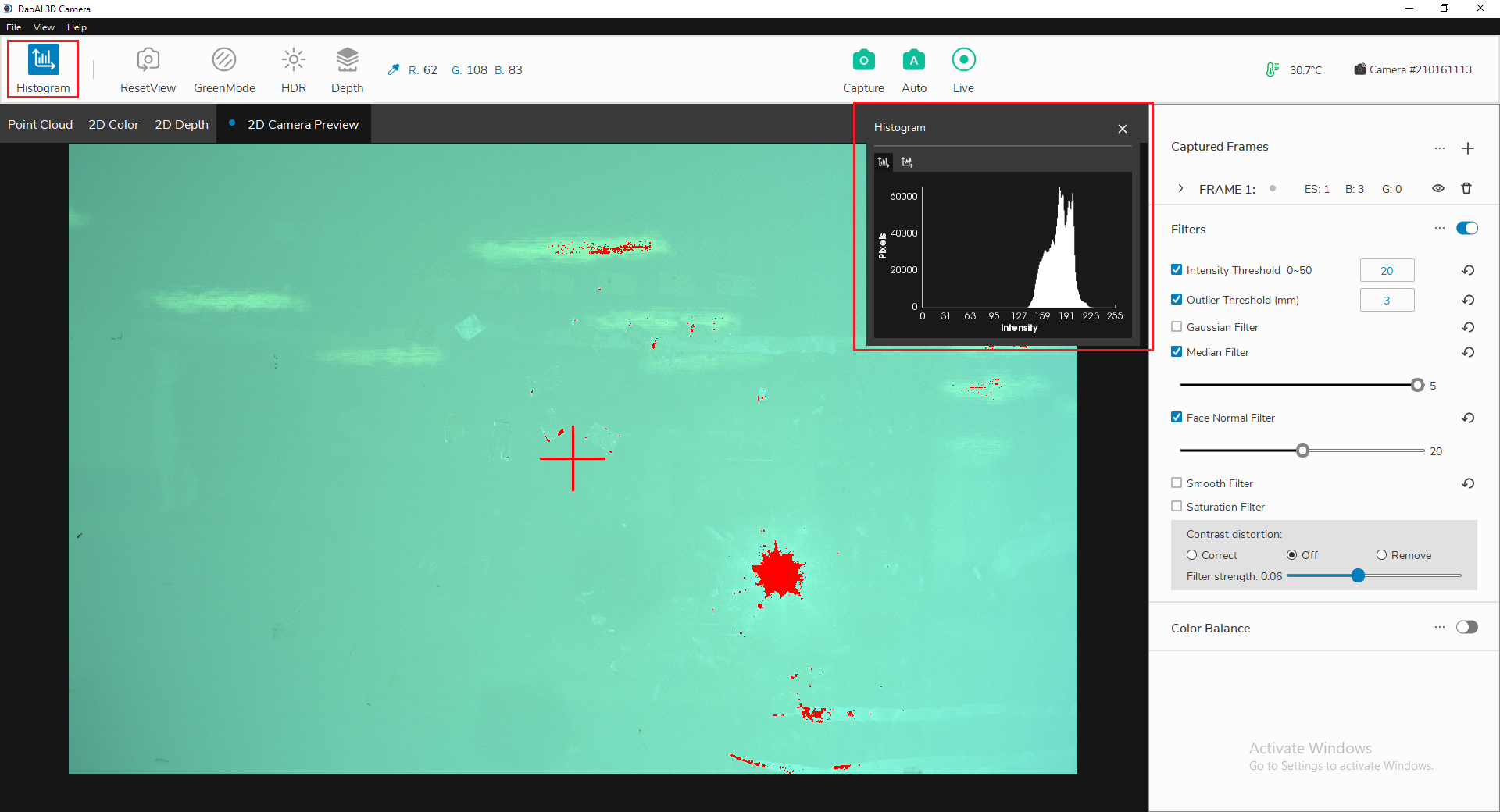Image resolution: width=1500 pixels, height=812 pixels.
Task: Hide FRAME 1 using eye icon
Action: pyautogui.click(x=1437, y=188)
